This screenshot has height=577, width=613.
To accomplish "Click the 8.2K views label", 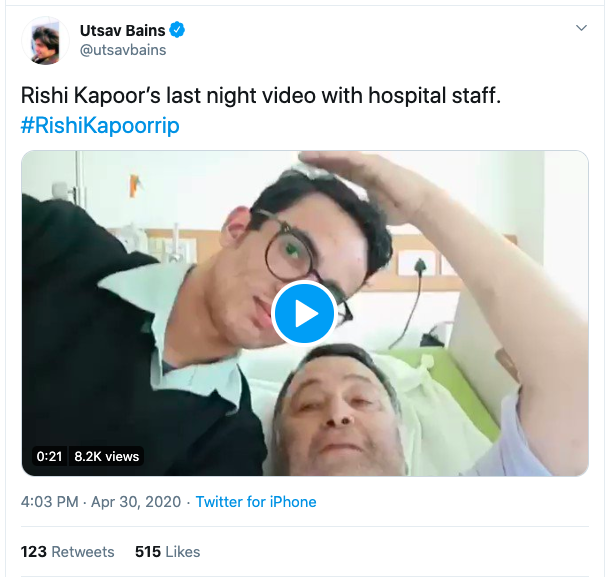I will pos(107,456).
